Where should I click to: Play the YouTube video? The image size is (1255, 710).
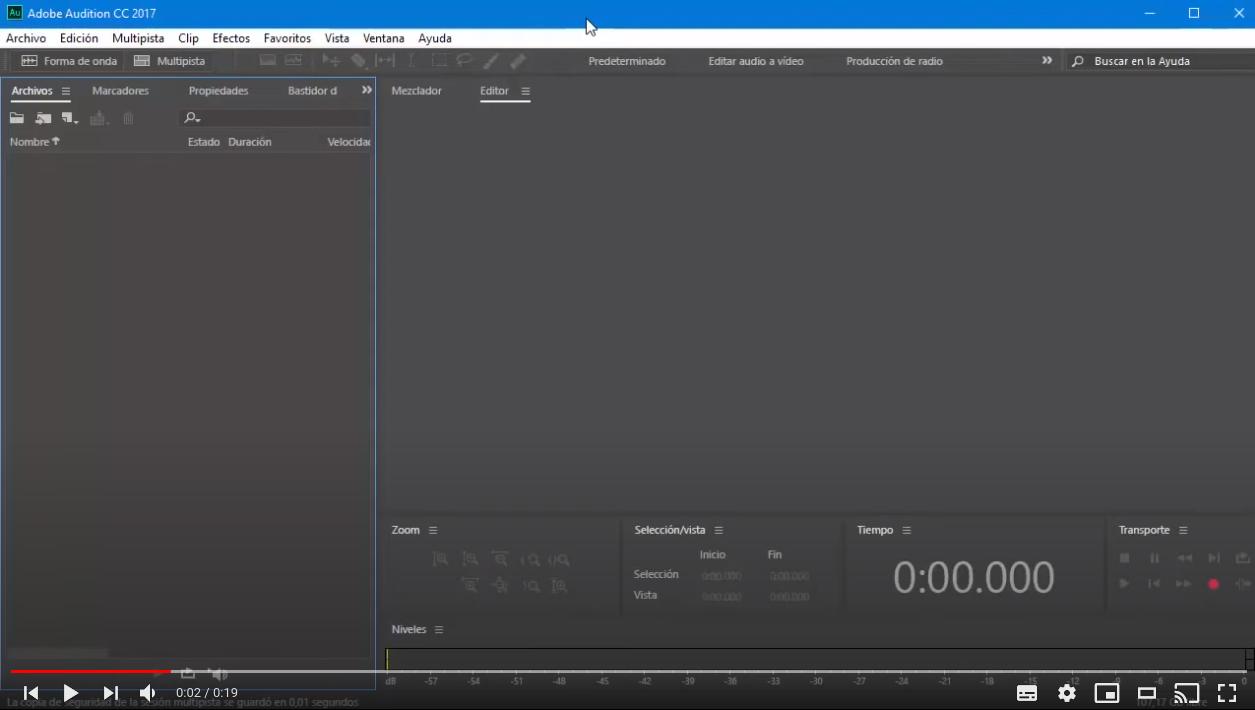[70, 692]
